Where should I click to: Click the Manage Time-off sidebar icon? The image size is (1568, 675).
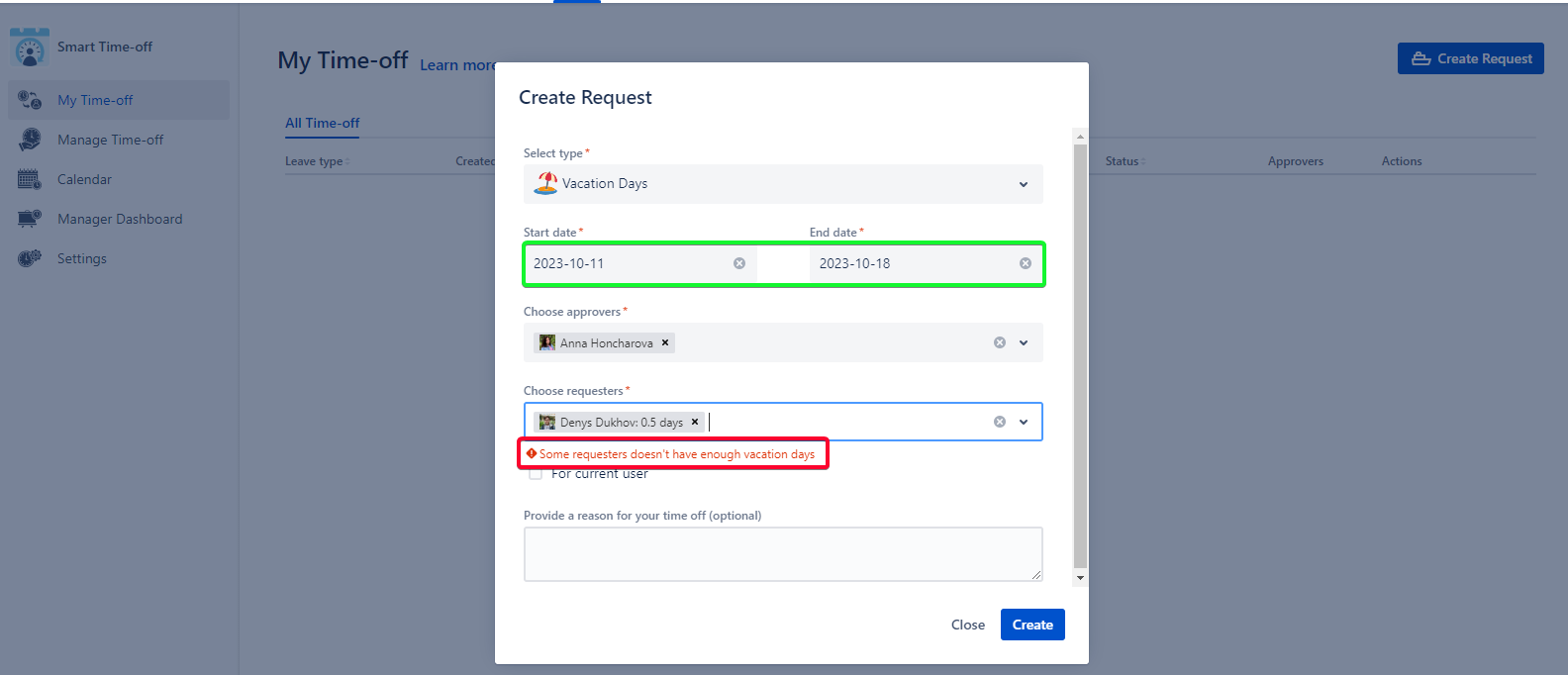pyautogui.click(x=30, y=140)
